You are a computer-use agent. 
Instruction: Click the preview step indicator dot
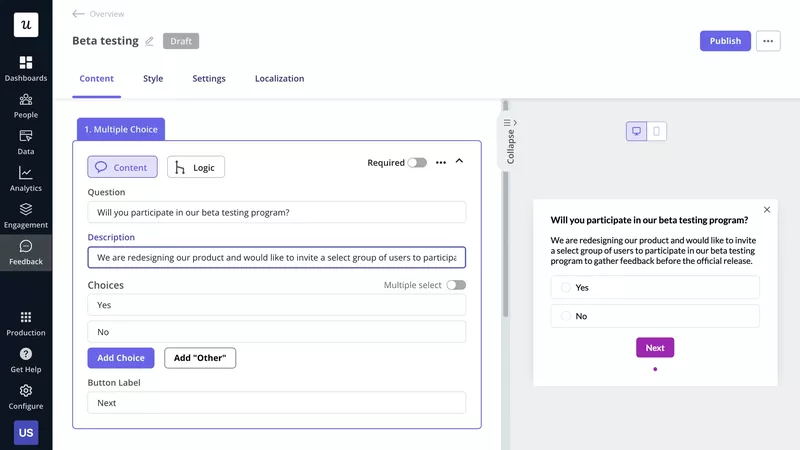[655, 369]
